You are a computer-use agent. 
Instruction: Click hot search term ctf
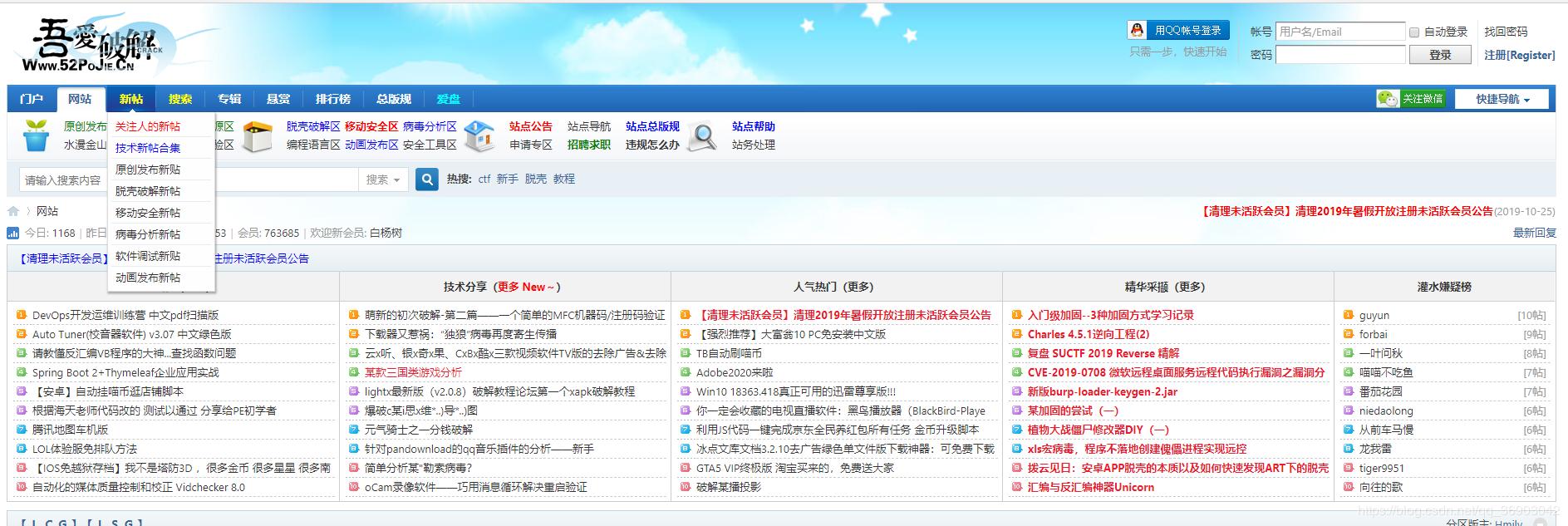coord(484,179)
